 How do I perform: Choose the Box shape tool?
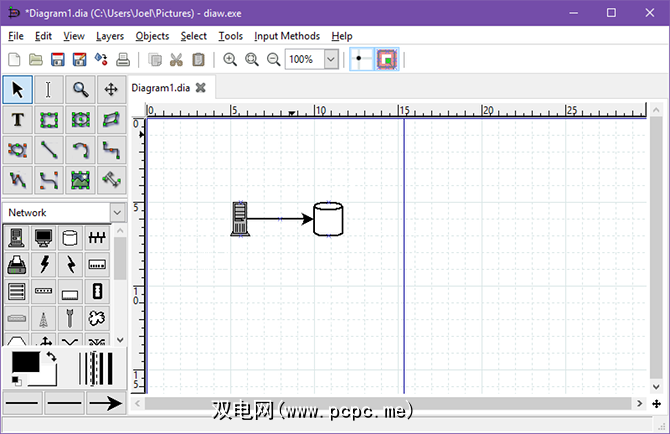click(49, 120)
